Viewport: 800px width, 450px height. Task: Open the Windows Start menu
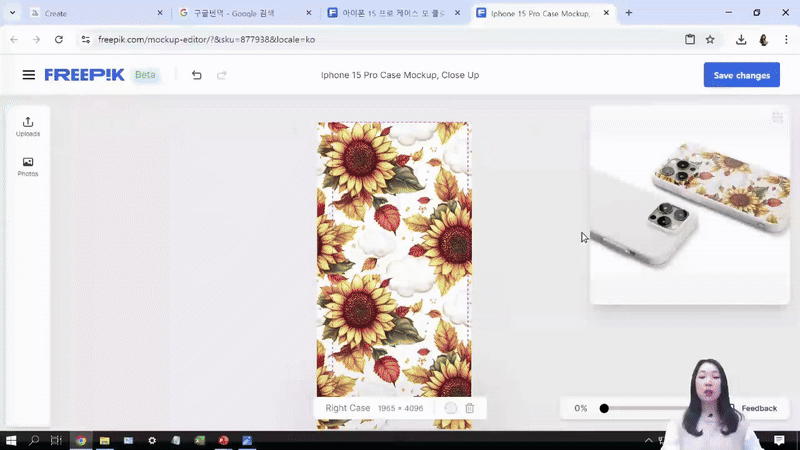[x=11, y=440]
